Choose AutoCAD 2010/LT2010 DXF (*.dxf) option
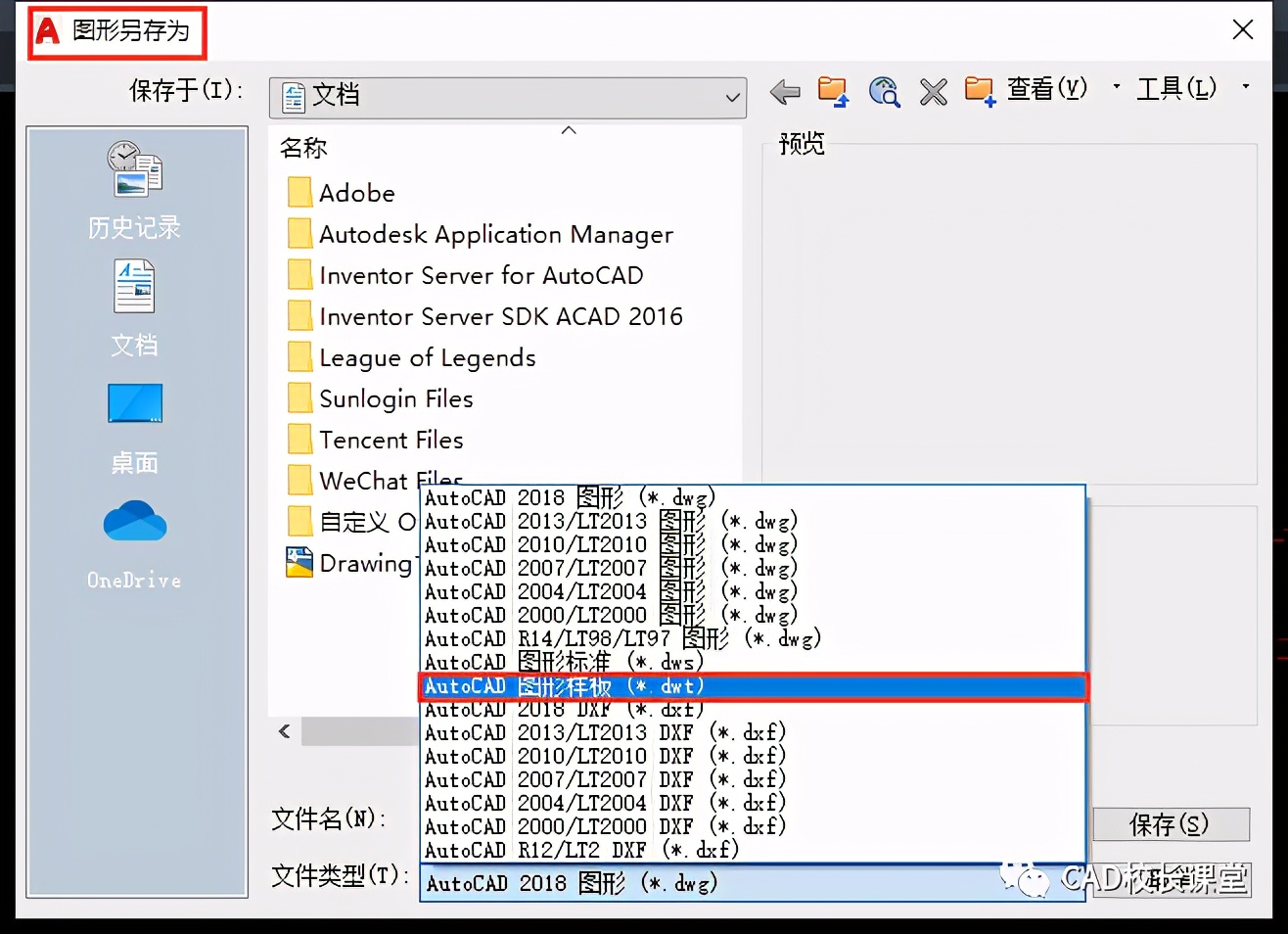 tap(752, 756)
